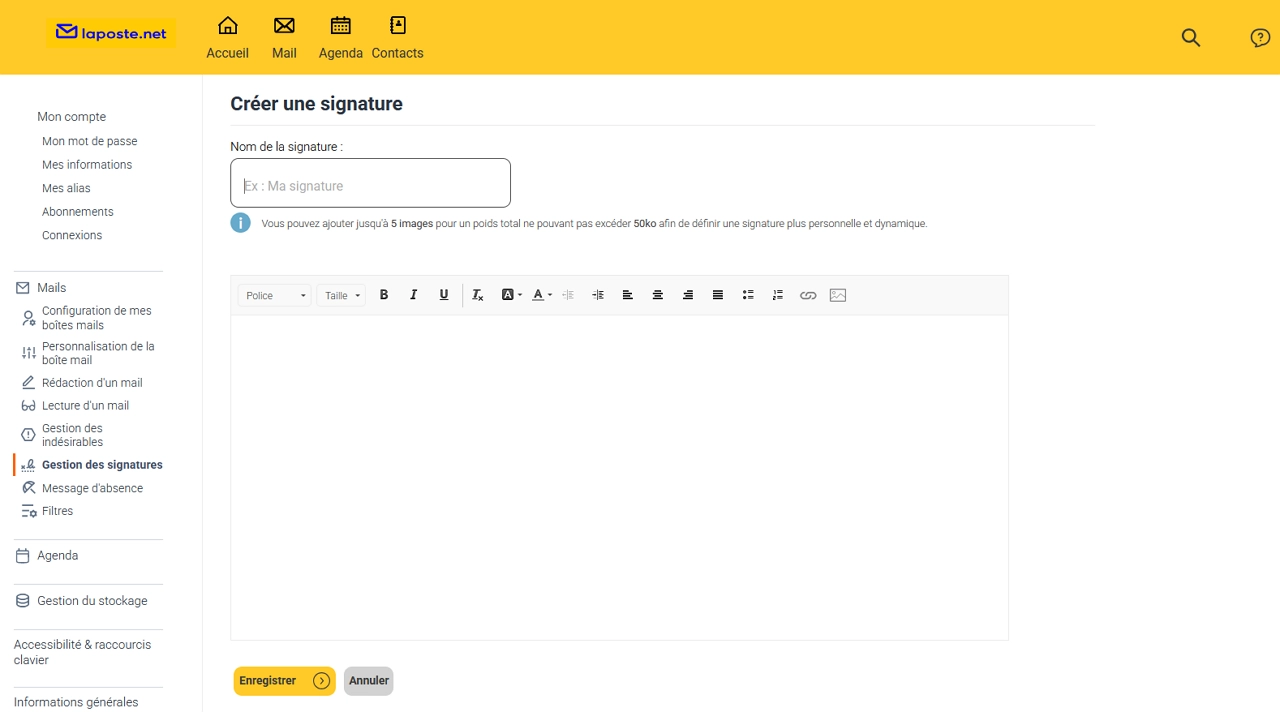Open Contacts from the top navigation
This screenshot has height=712, width=1280.
(x=397, y=38)
